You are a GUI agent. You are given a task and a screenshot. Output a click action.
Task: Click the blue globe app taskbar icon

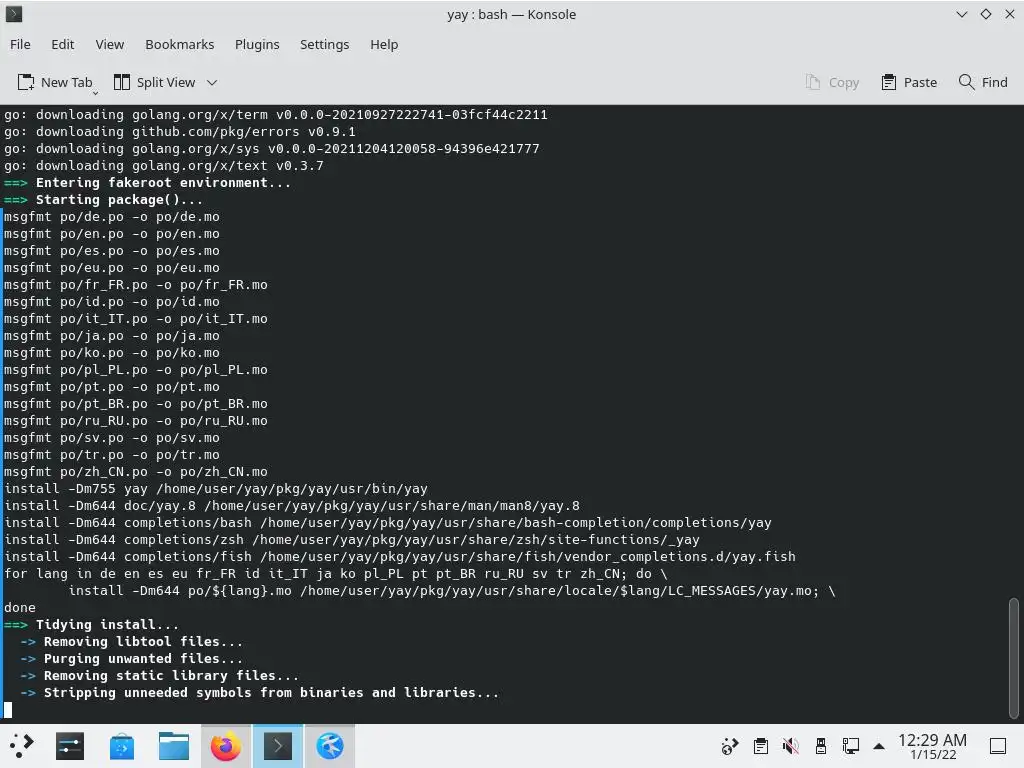click(x=330, y=746)
